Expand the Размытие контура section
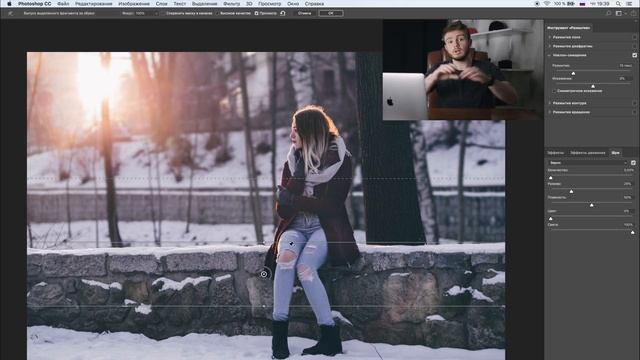 click(549, 103)
